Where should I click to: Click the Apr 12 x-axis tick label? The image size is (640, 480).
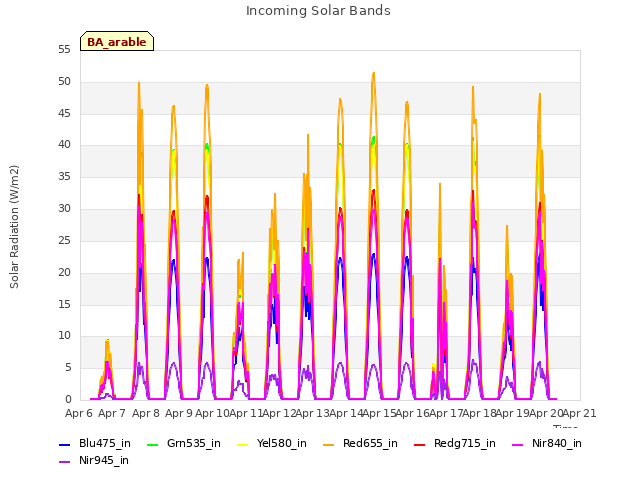click(x=279, y=413)
